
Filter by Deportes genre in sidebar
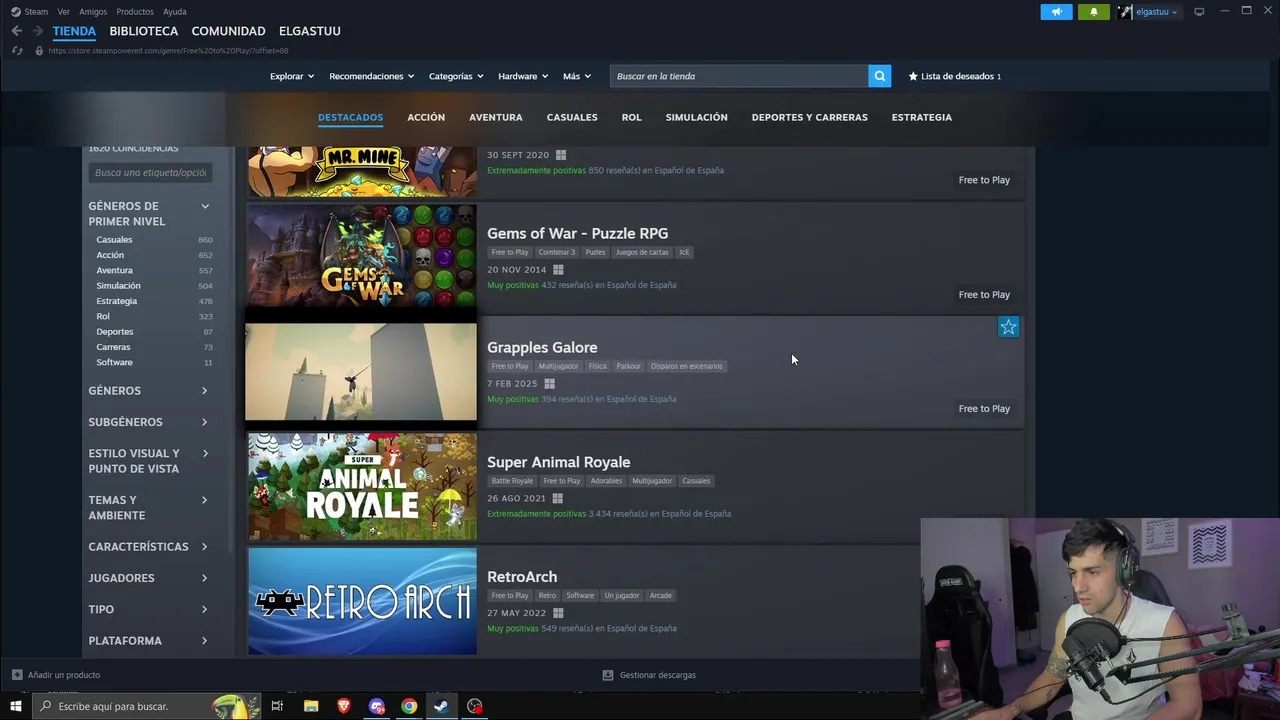(115, 332)
